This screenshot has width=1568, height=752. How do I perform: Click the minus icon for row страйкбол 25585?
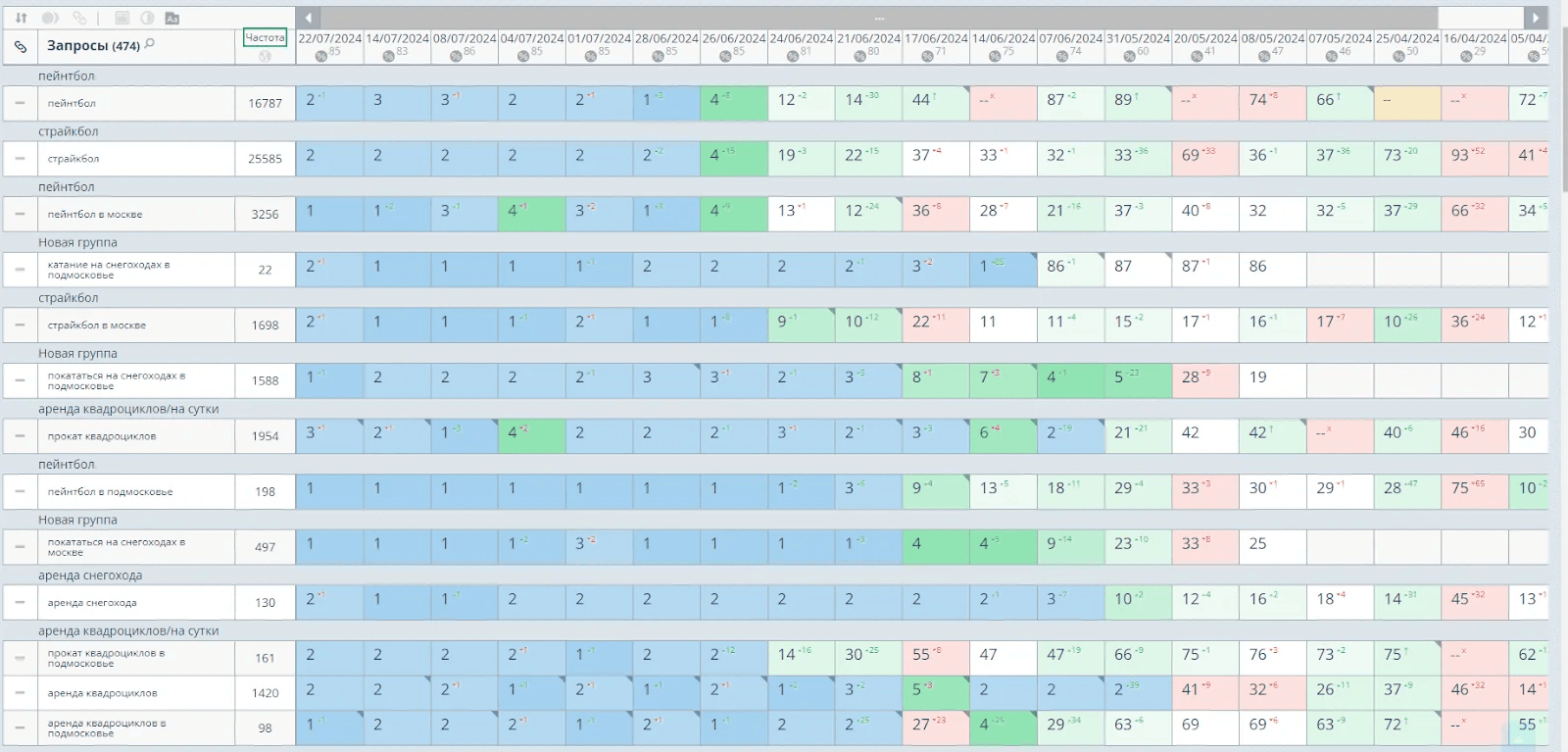pos(20,159)
